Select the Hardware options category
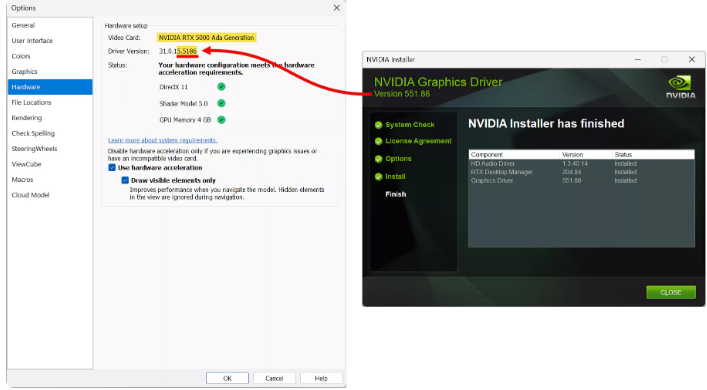The height and width of the screenshot is (390, 707). tap(50, 87)
